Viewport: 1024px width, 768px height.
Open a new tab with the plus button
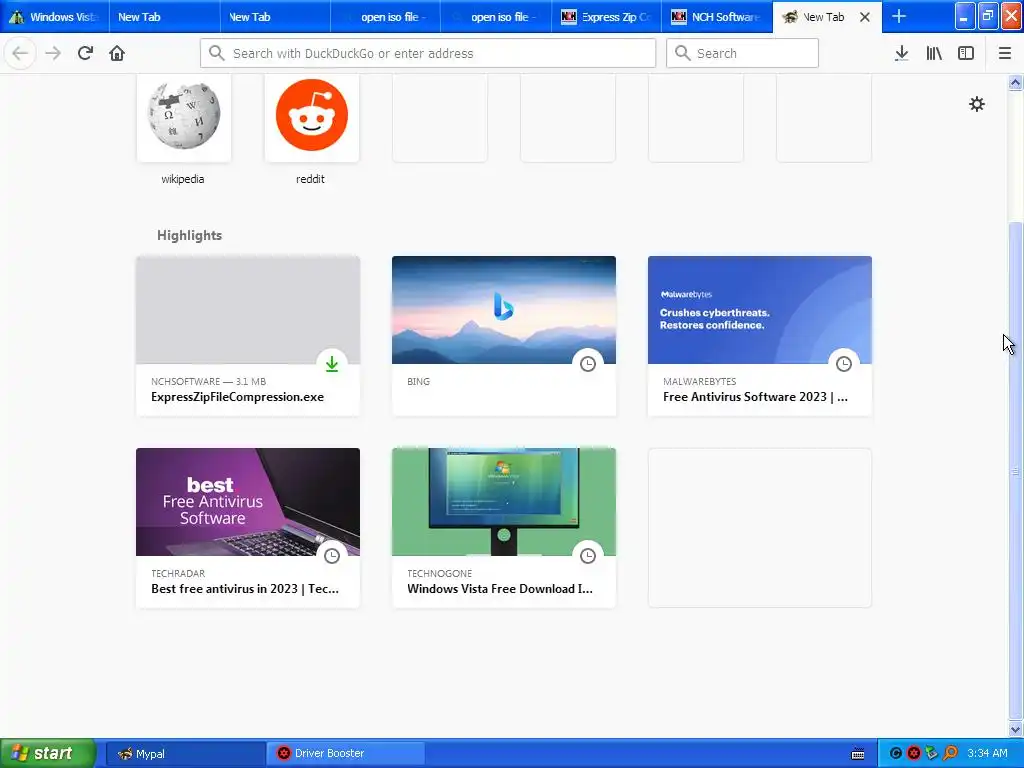(899, 16)
